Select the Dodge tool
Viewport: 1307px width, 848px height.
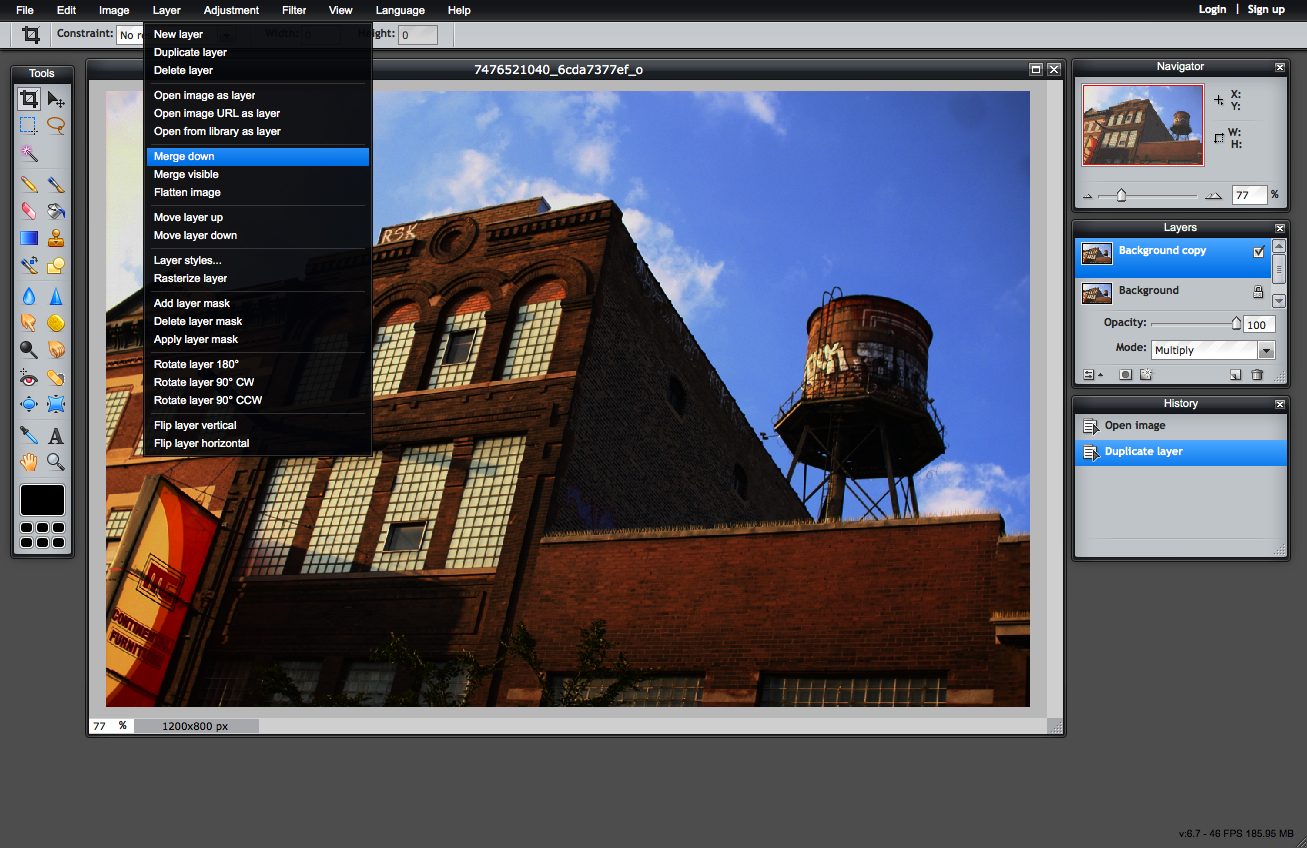click(29, 349)
